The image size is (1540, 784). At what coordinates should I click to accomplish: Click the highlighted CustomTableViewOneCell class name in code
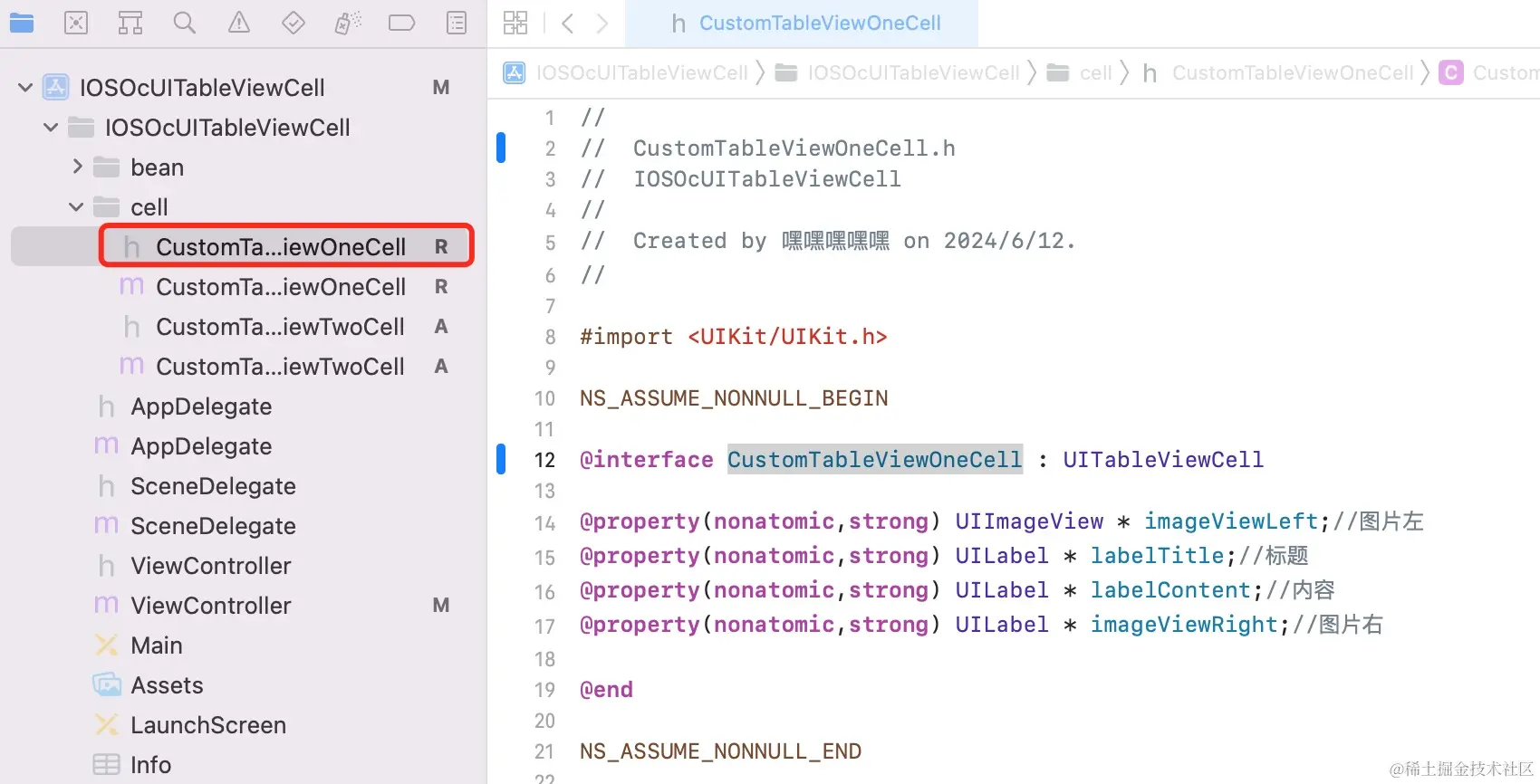point(875,460)
